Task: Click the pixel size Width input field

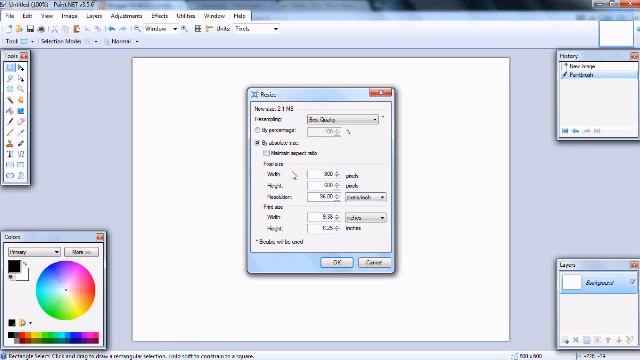Action: pyautogui.click(x=324, y=174)
